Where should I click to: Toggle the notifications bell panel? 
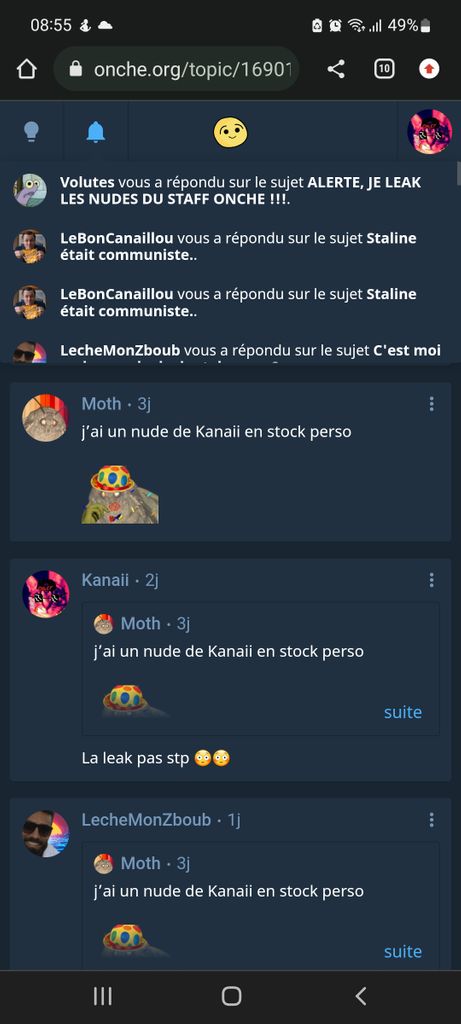pos(96,132)
